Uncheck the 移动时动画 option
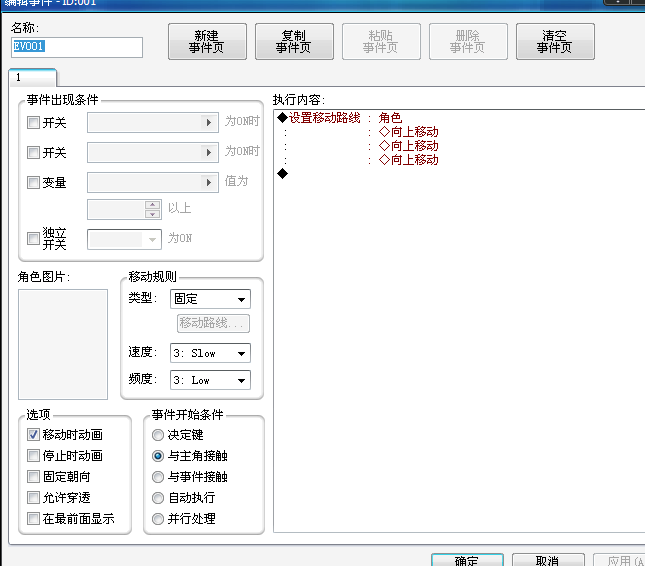645x566 pixels. click(x=33, y=435)
